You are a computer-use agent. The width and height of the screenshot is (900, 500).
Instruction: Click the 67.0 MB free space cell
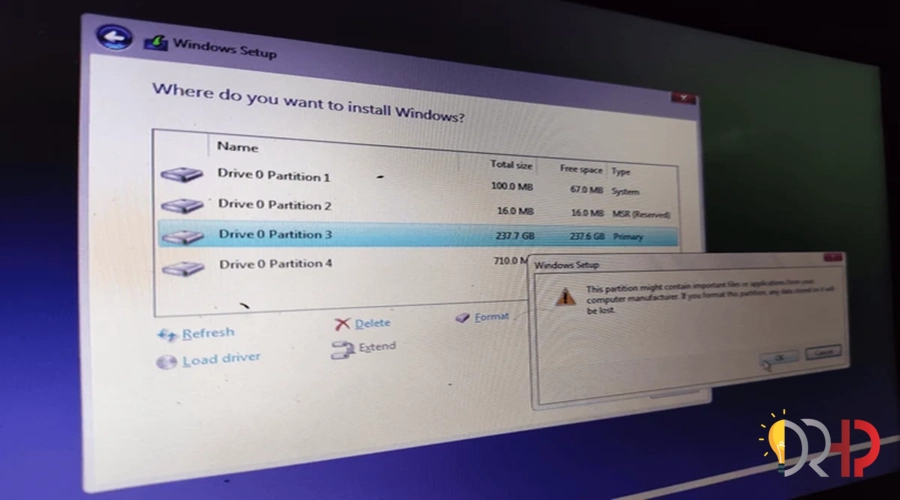(586, 189)
